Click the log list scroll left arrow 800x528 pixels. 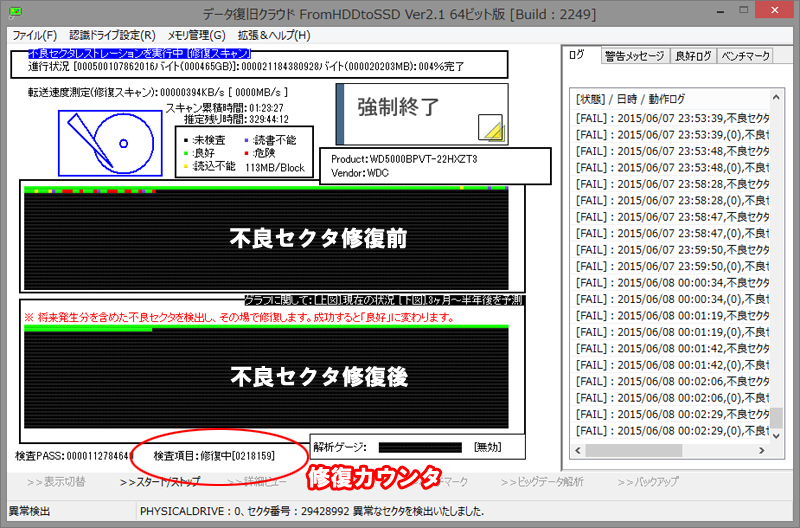click(578, 450)
